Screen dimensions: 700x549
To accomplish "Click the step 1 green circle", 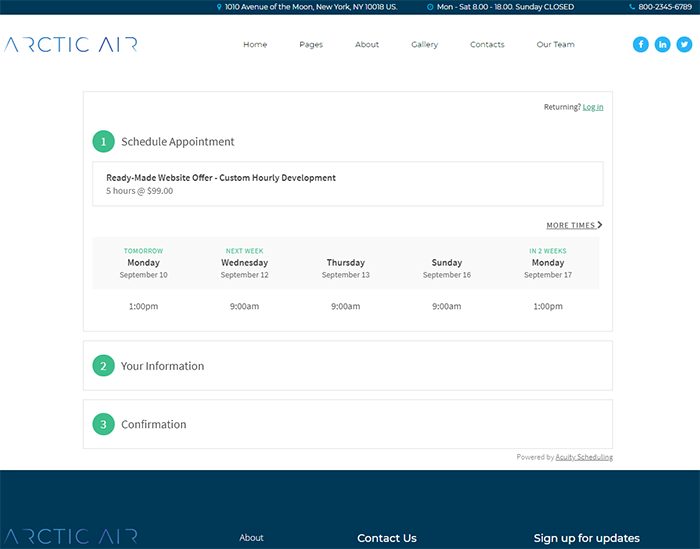I will coord(104,141).
